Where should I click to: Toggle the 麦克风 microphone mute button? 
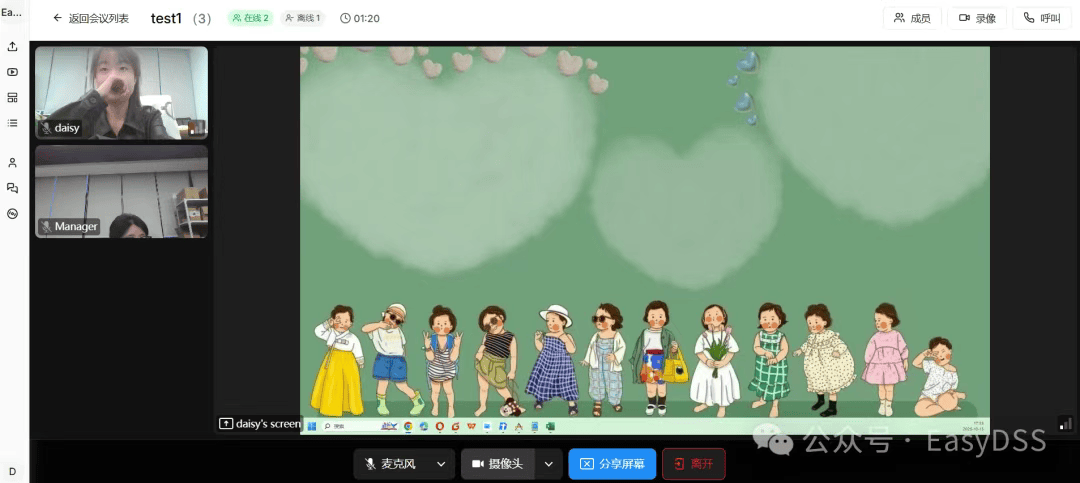click(x=392, y=464)
